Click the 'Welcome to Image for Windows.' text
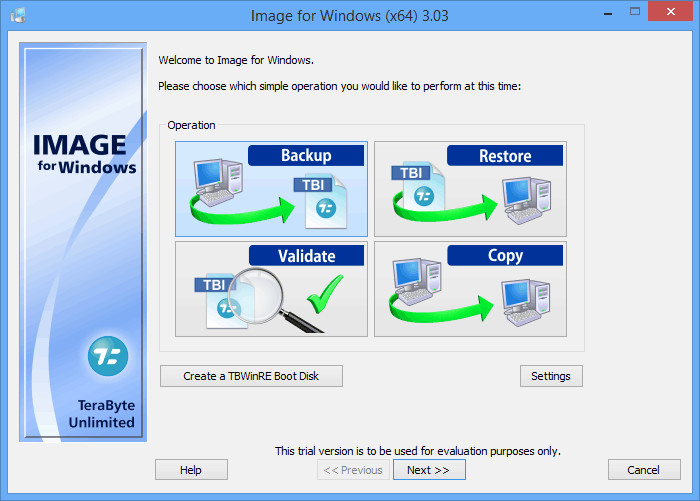 (x=236, y=60)
